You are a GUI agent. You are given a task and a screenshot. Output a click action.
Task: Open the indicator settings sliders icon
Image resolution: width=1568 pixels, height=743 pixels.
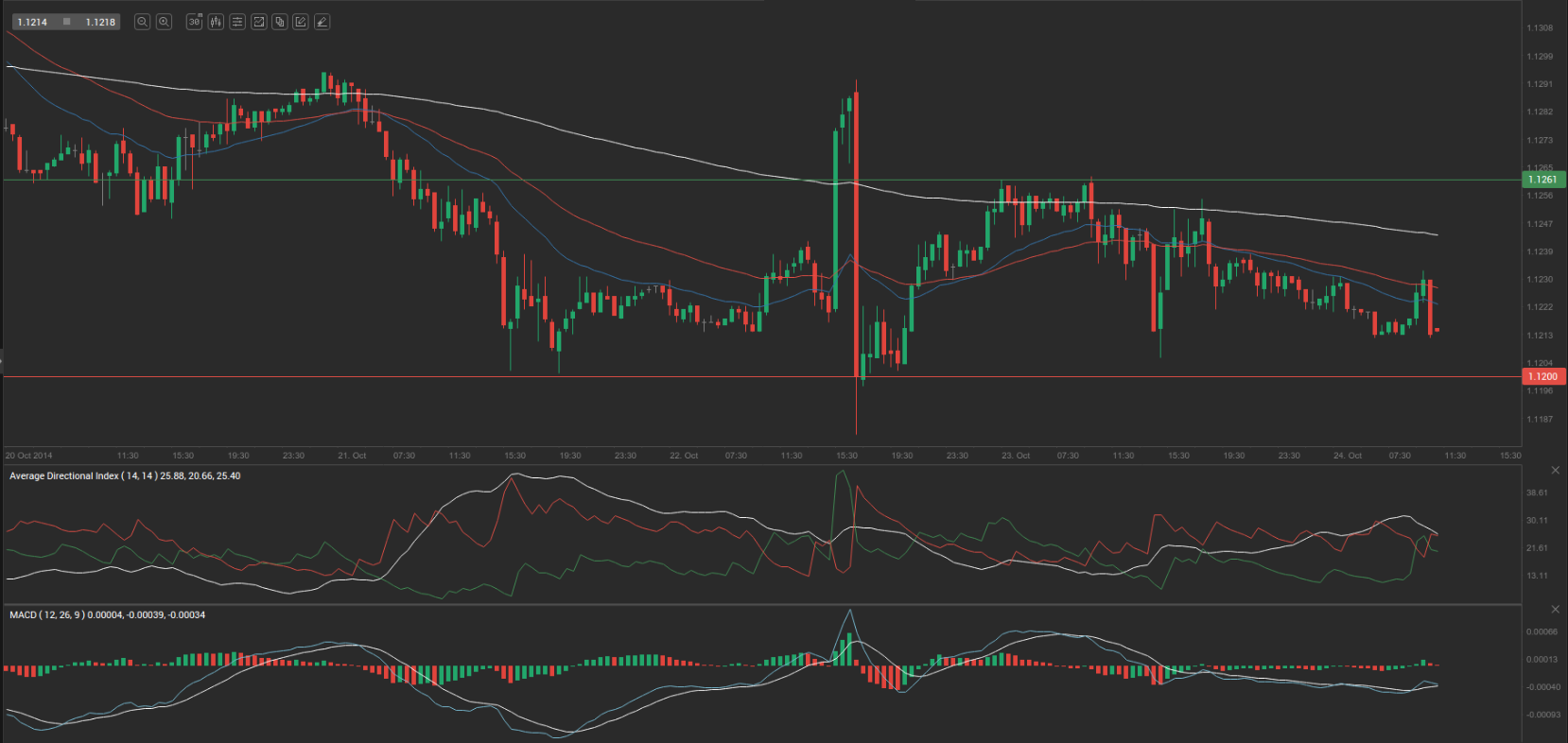point(237,22)
